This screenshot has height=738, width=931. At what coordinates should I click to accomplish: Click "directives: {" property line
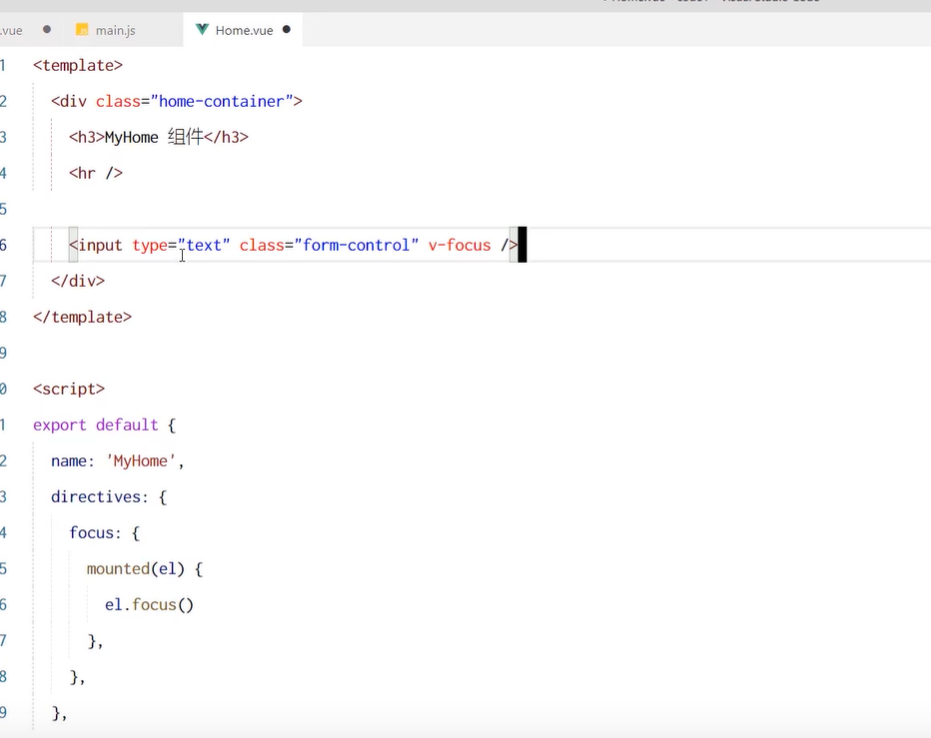tap(109, 497)
